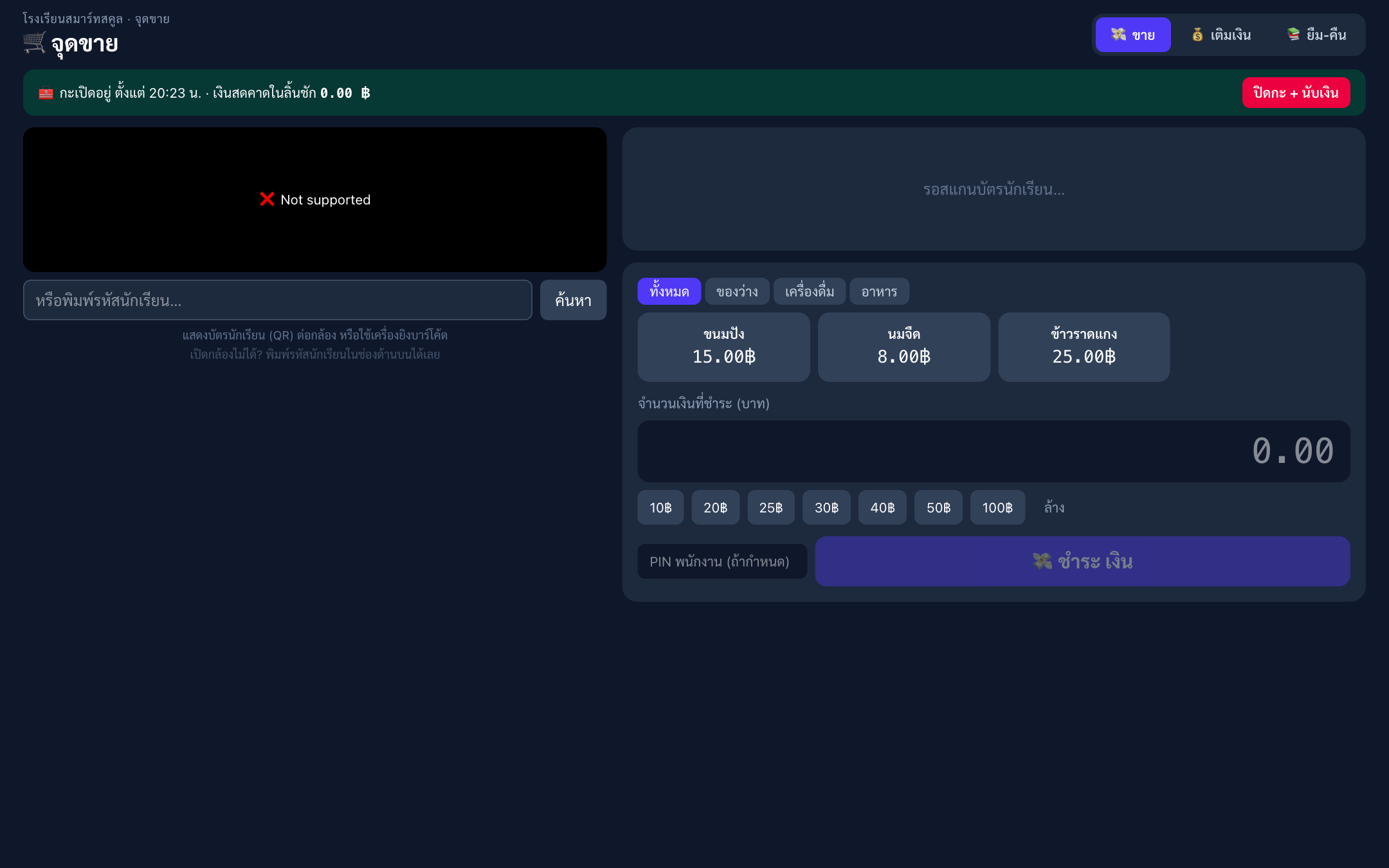Filter products by ของว่าง snacks
This screenshot has height=868, width=1389.
pos(737,291)
